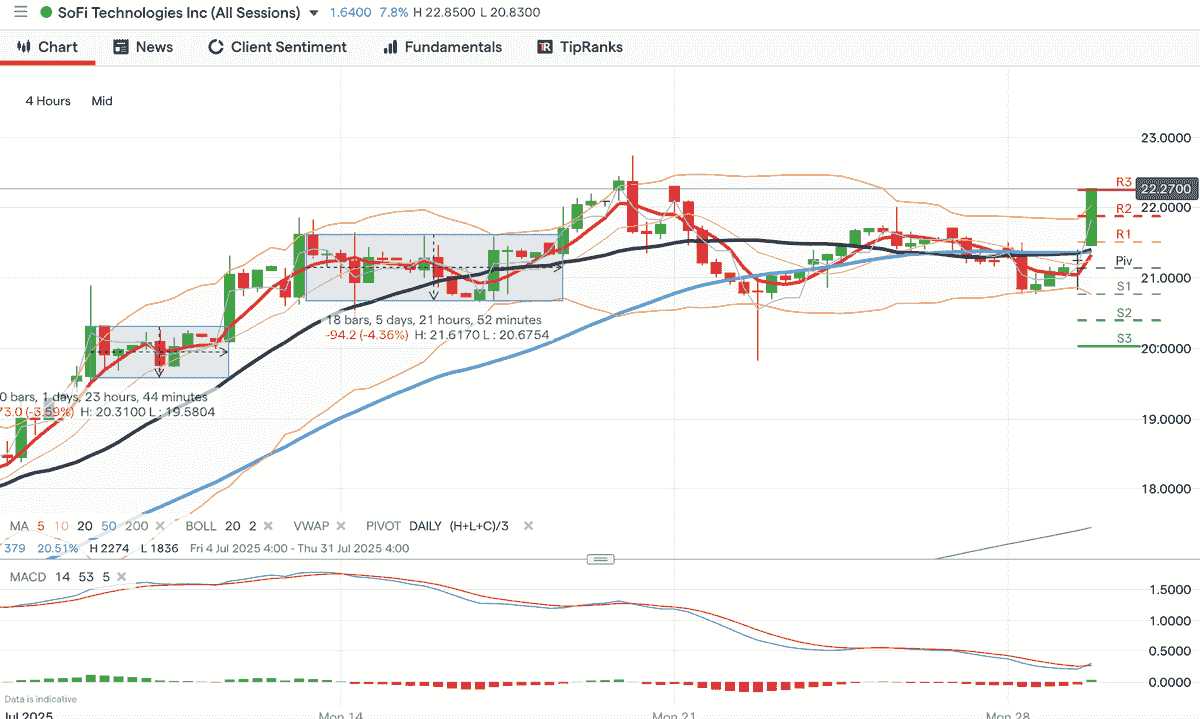Click the S1 pivot level label
Image resolution: width=1200 pixels, height=719 pixels.
1123,287
